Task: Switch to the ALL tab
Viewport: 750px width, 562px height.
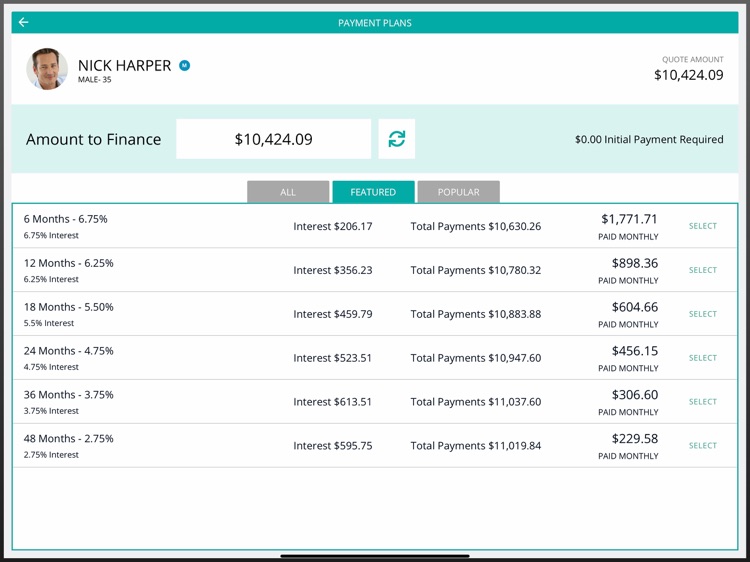Action: point(288,192)
